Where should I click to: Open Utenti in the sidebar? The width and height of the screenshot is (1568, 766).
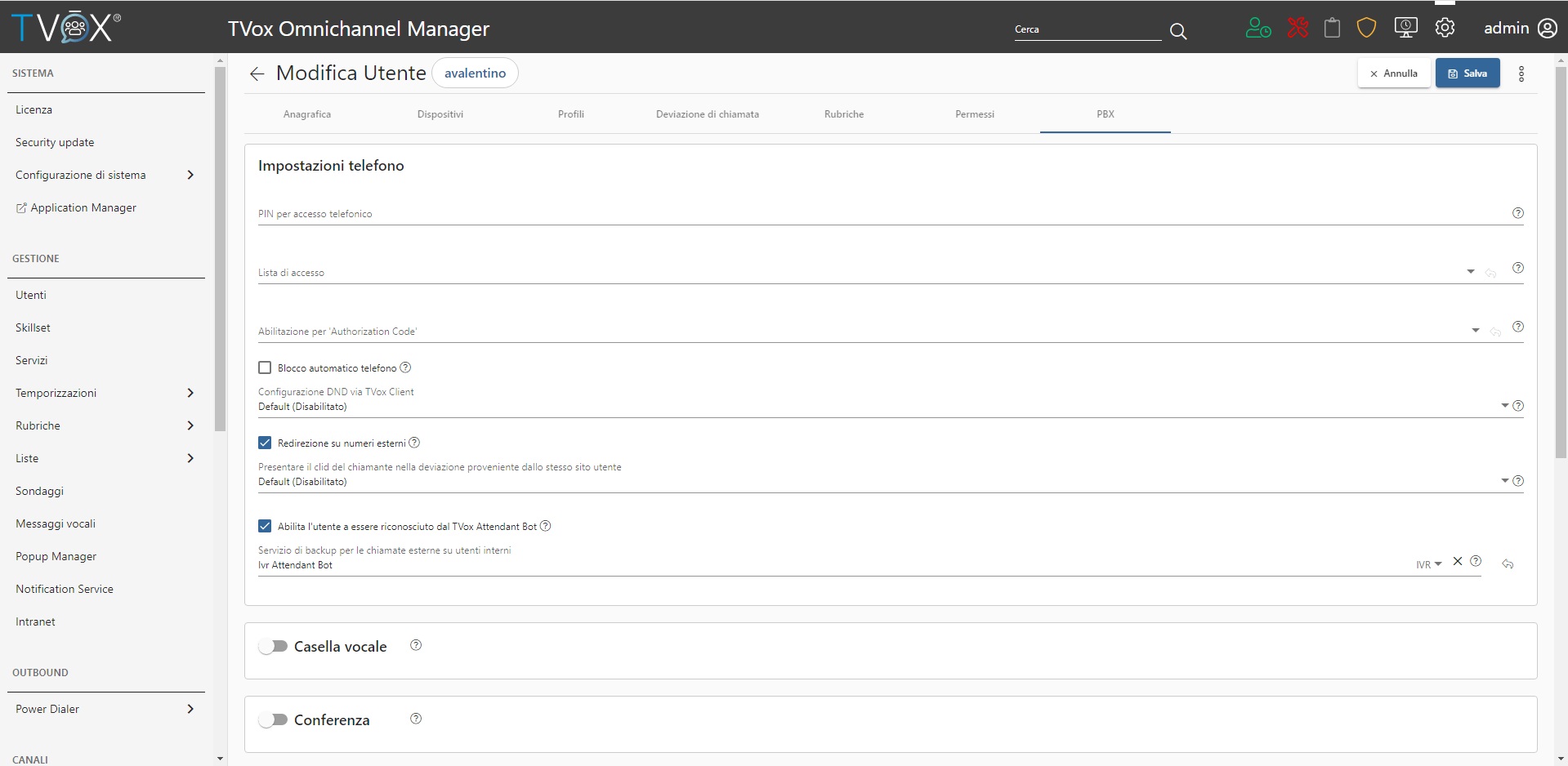[31, 295]
